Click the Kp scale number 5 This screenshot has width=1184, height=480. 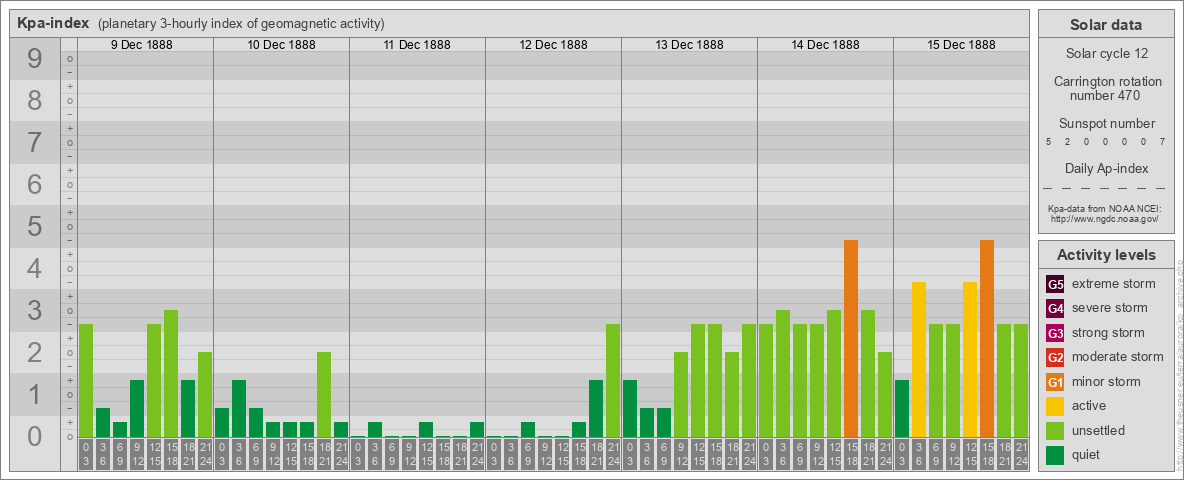point(35,226)
